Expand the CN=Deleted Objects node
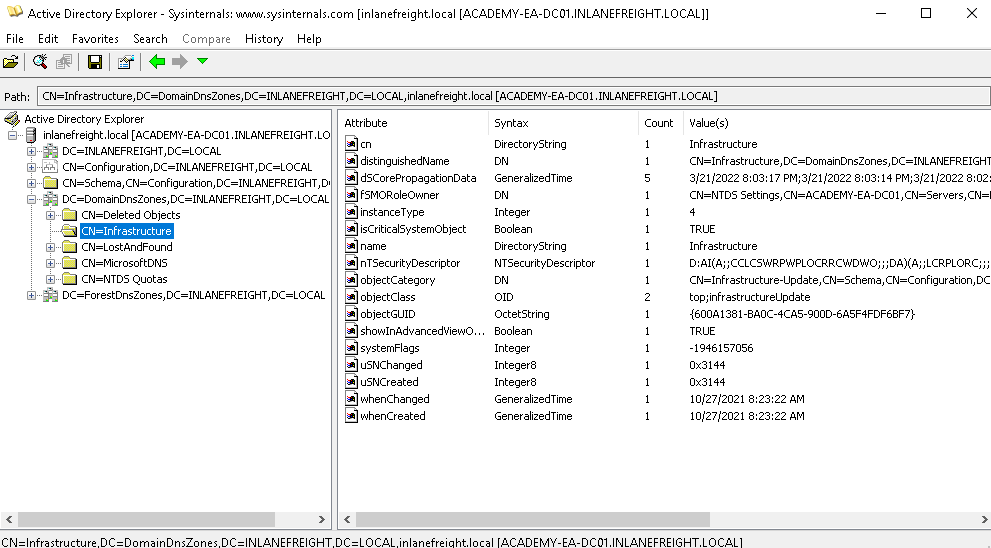This screenshot has height=548, width=991. 51,216
